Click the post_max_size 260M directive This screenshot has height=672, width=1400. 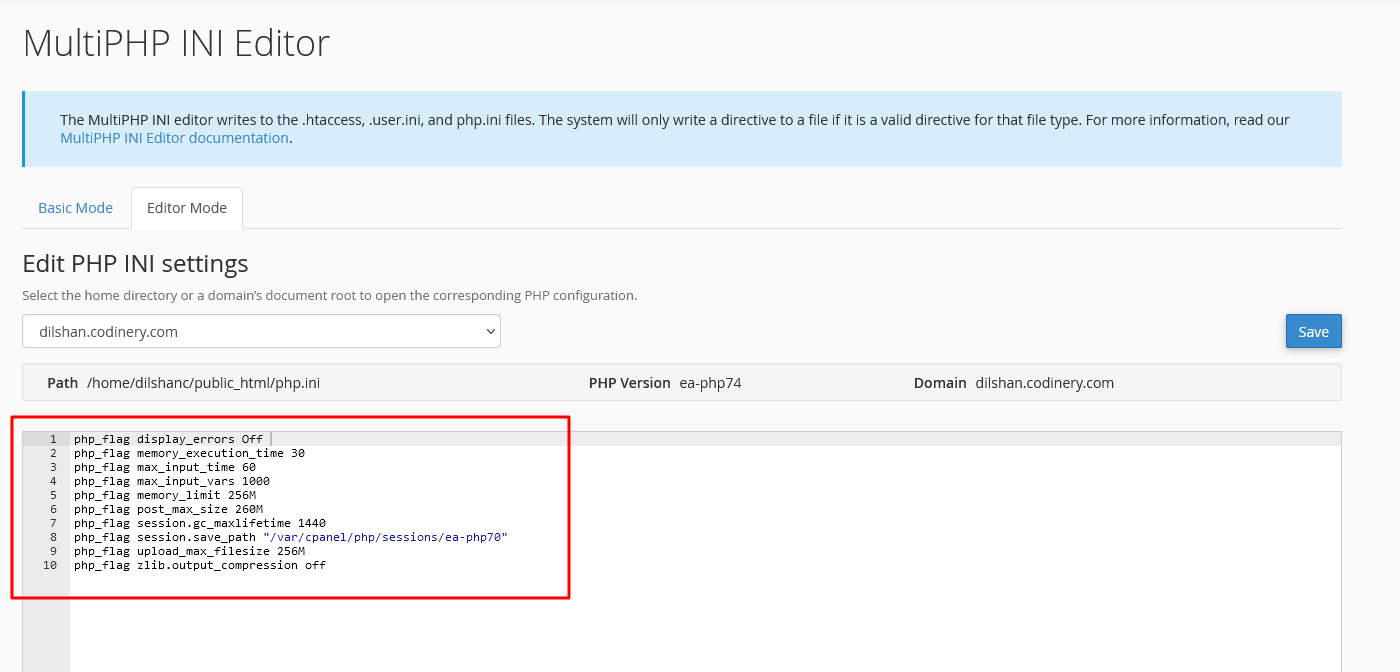[x=160, y=508]
